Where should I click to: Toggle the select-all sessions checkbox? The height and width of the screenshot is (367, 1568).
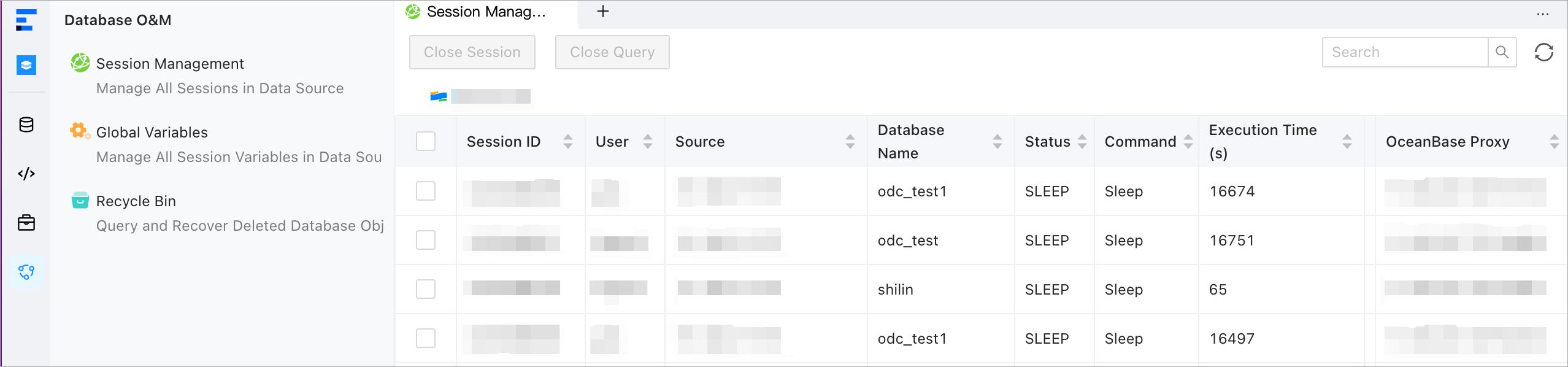[426, 142]
